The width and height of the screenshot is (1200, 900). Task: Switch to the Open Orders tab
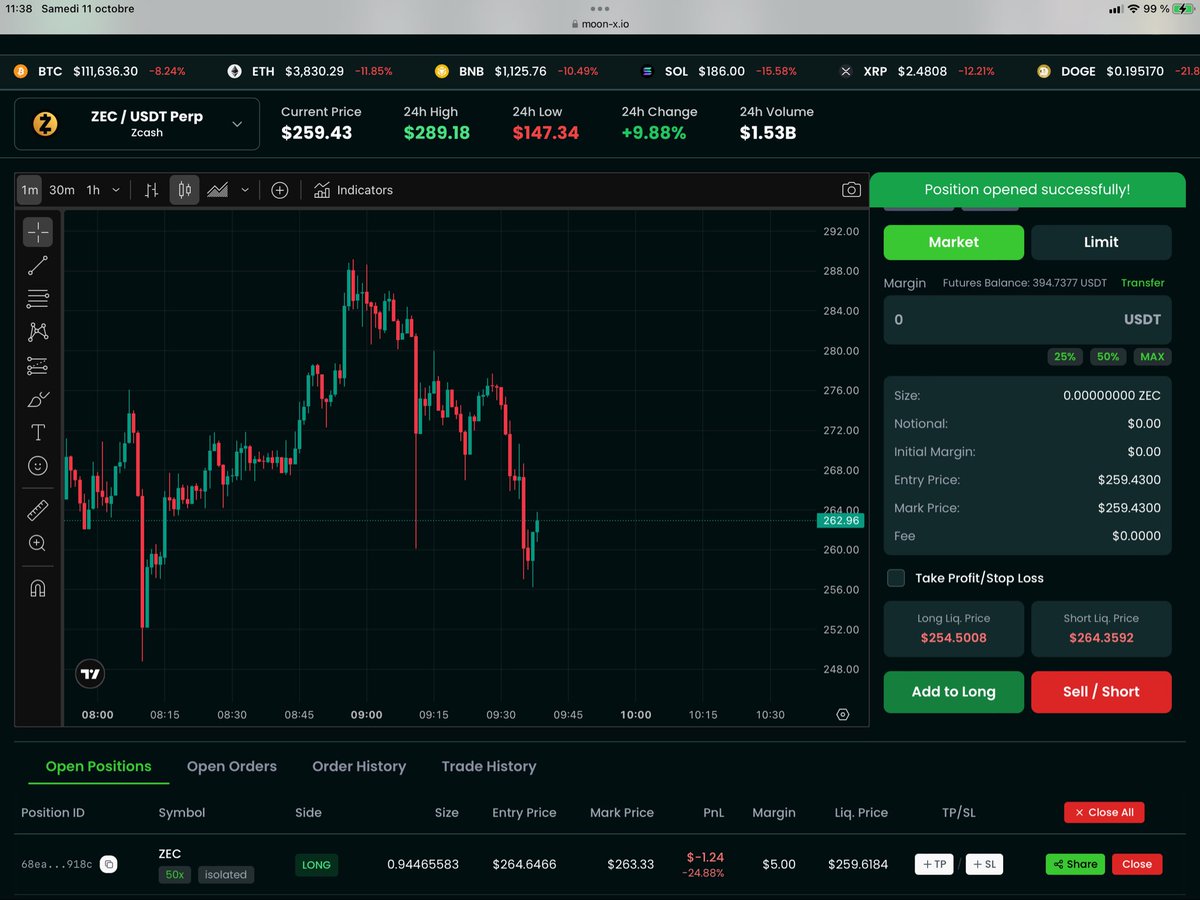point(232,766)
